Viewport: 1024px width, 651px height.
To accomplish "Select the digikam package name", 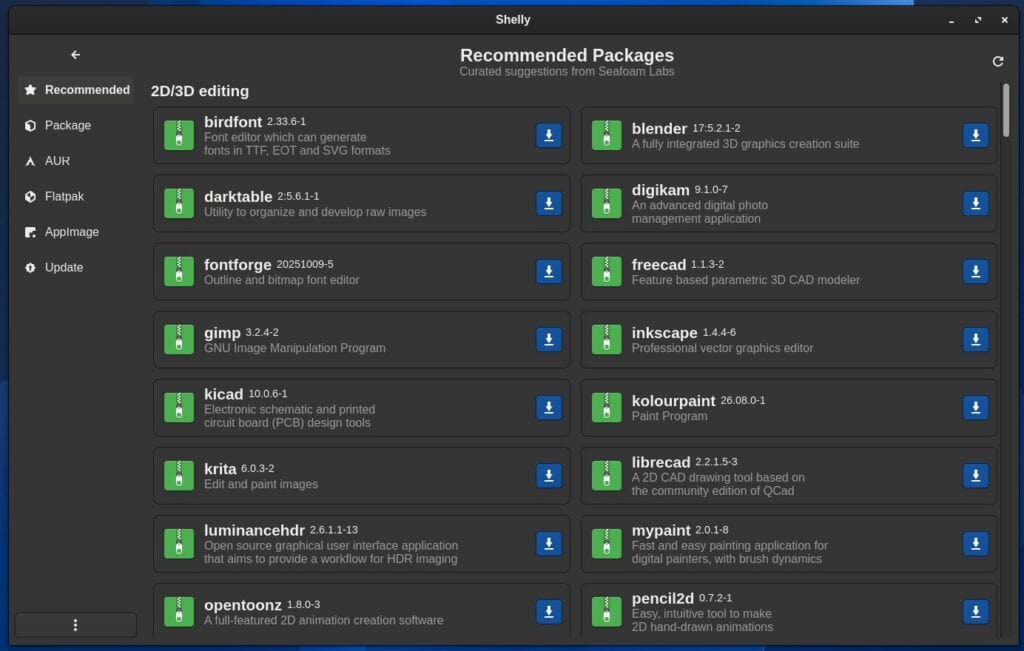I will (660, 190).
